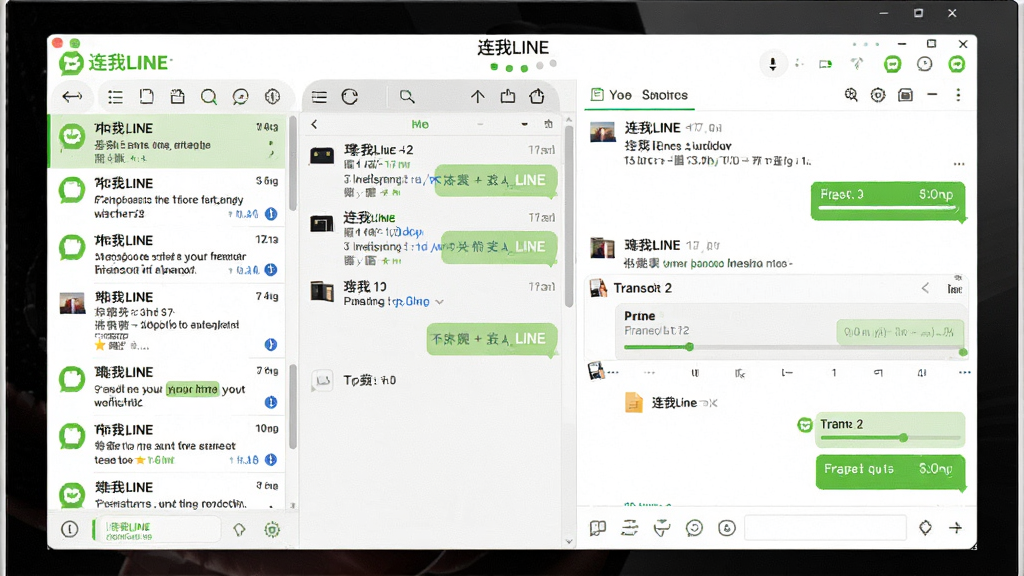Click the Freec. 3 green message bubble

[888, 200]
